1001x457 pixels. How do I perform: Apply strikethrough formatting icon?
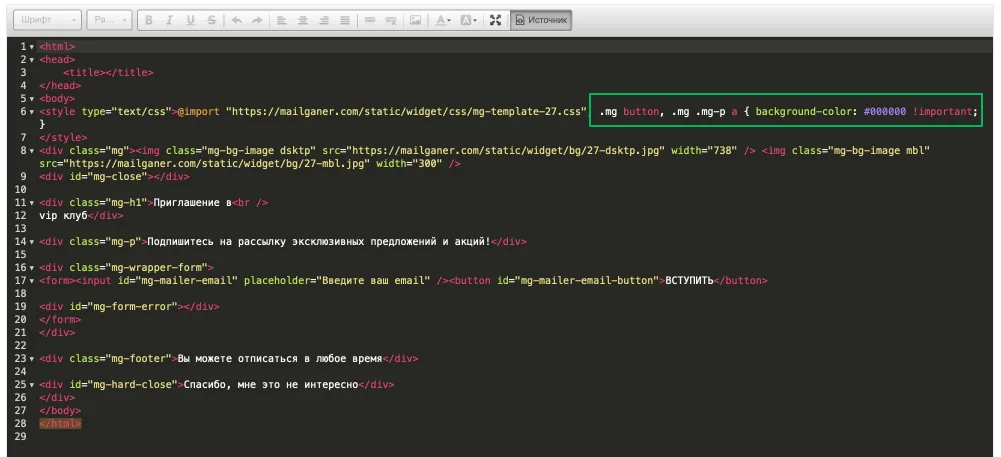click(211, 20)
